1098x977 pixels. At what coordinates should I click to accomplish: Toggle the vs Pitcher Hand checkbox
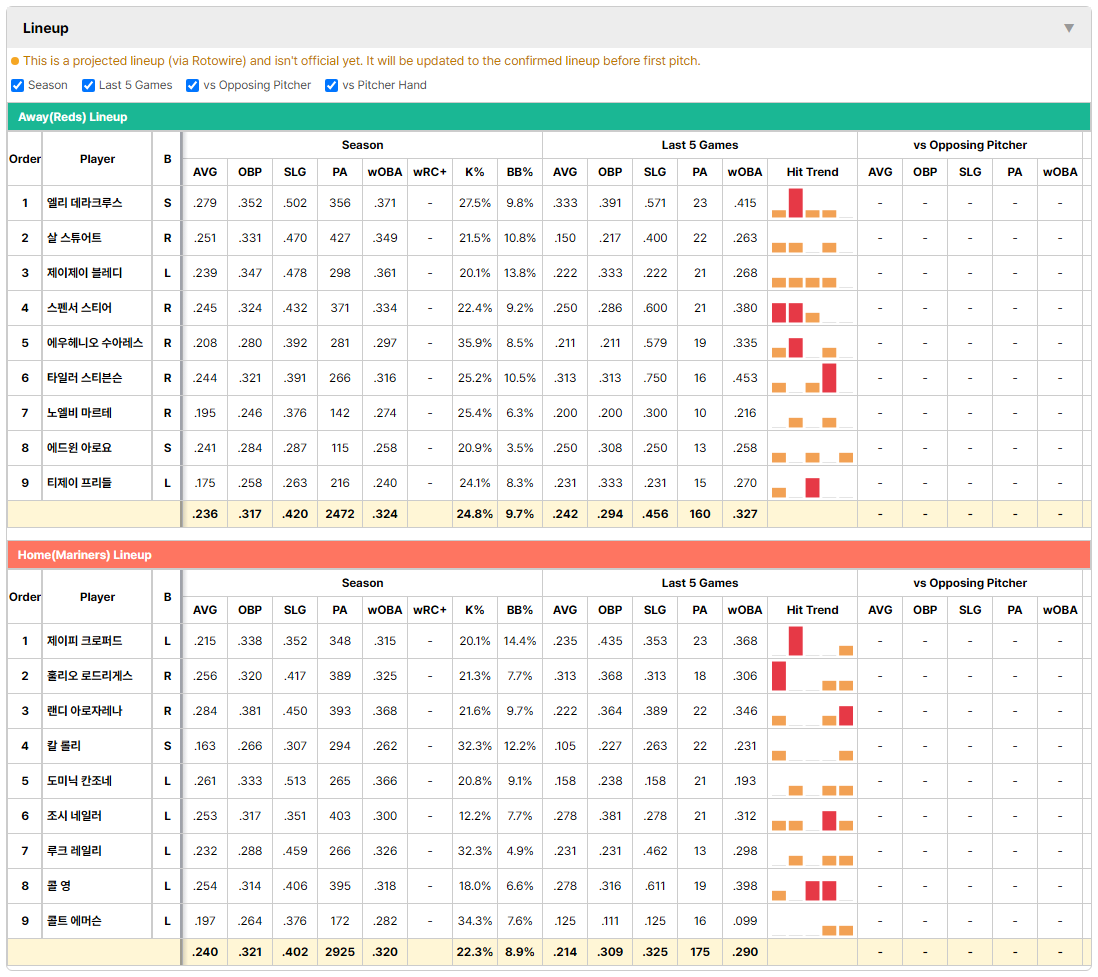331,85
